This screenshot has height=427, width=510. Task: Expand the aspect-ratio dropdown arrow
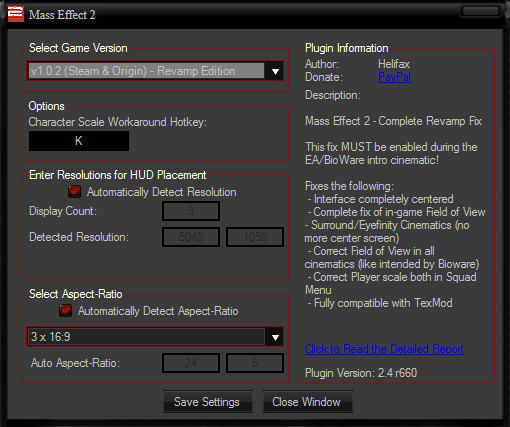click(x=275, y=337)
